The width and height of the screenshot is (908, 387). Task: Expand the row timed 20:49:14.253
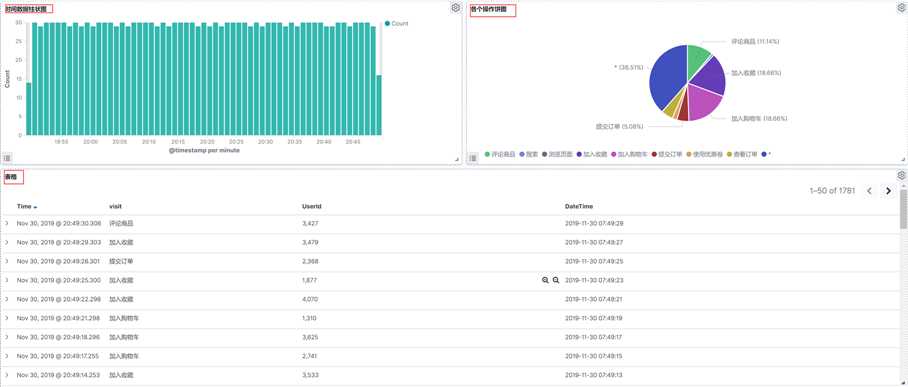point(7,375)
